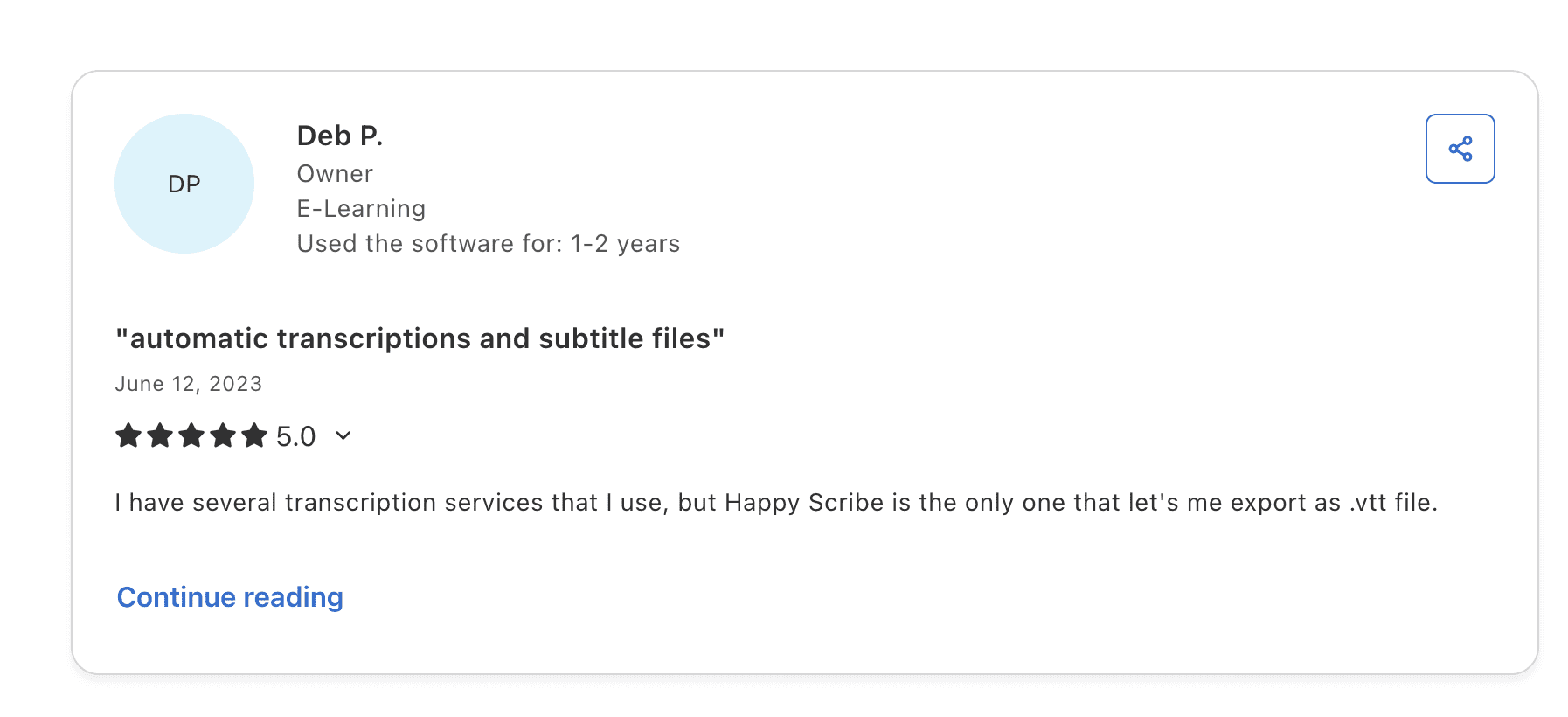Viewport: 1568px width, 717px height.
Task: Click the 5.0 numeric rating value
Action: coord(295,435)
